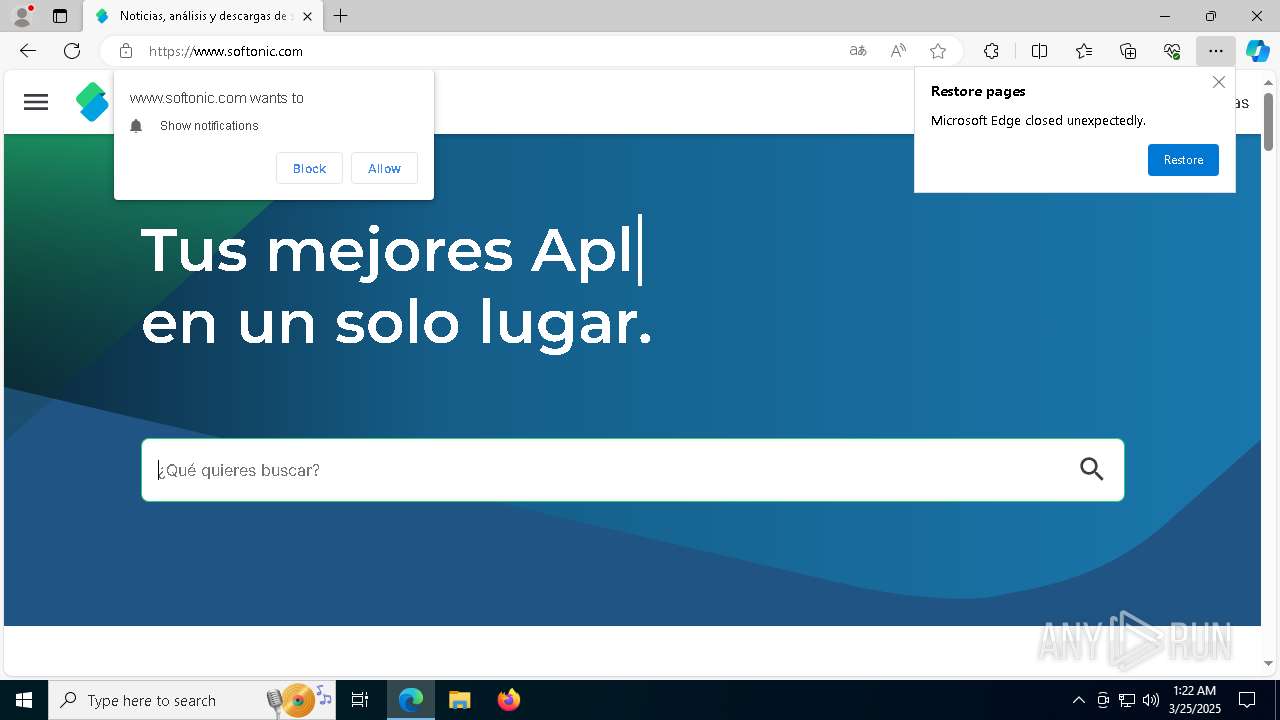Open Extensions puzzle icon
Viewport: 1280px width, 720px height.
pyautogui.click(x=991, y=51)
